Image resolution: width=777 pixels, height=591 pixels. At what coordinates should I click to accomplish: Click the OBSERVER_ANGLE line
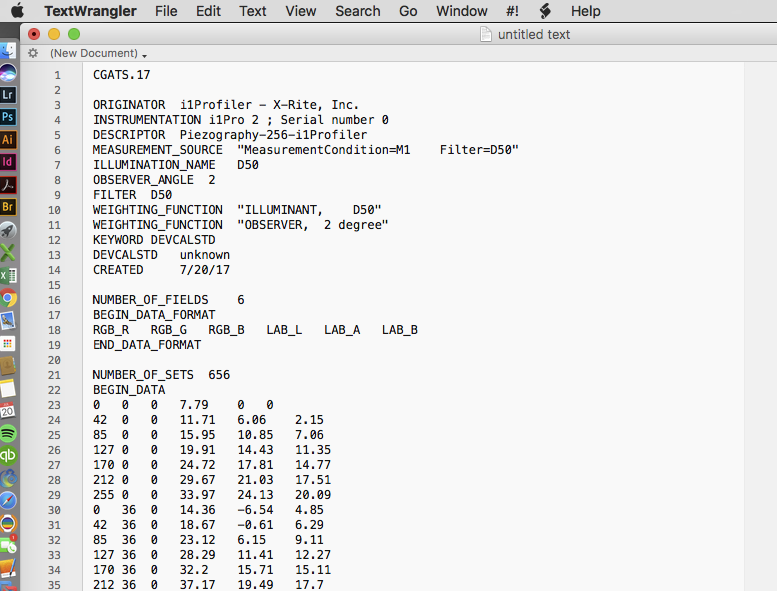click(x=154, y=180)
